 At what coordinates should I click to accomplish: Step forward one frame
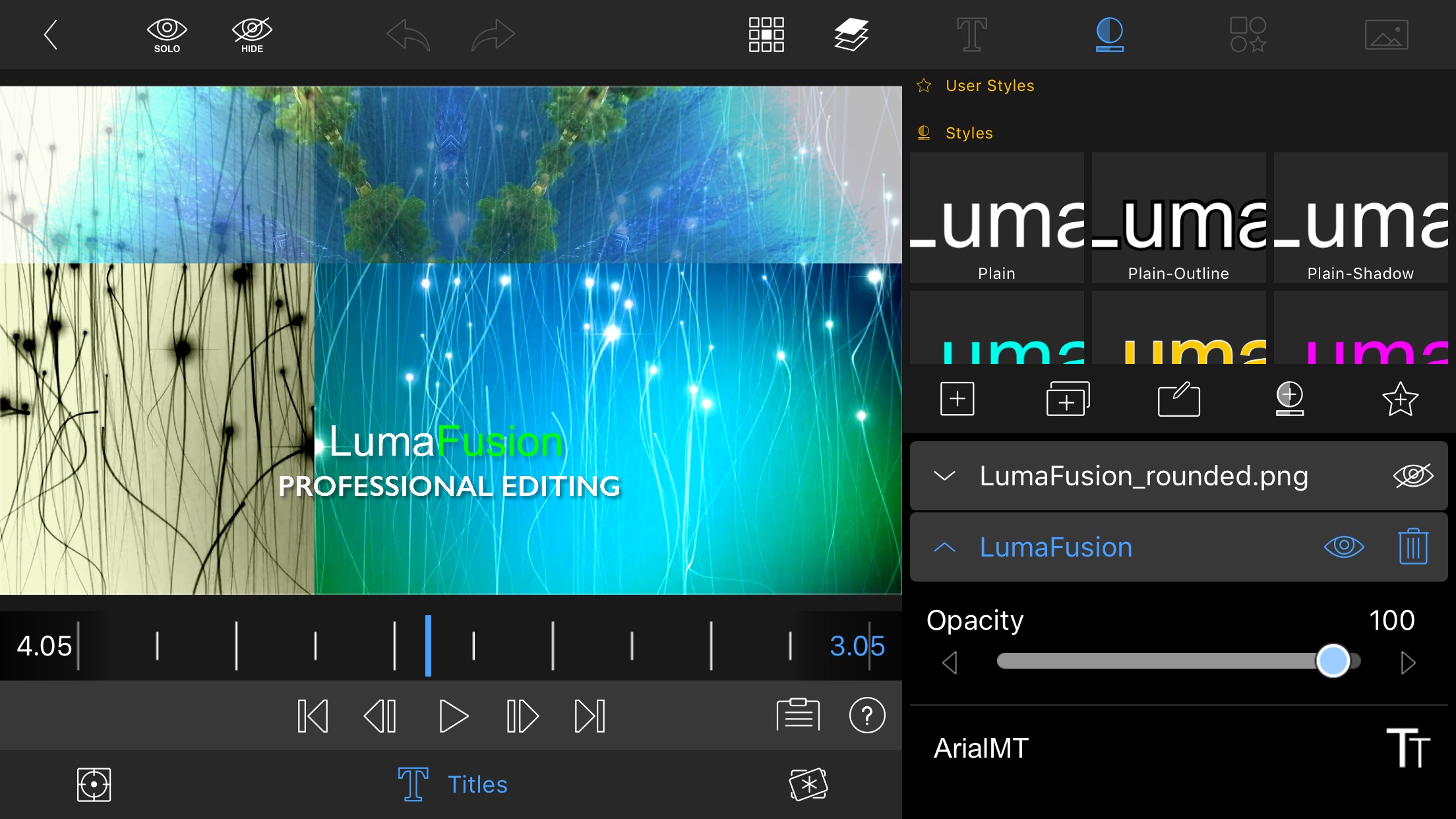[522, 716]
